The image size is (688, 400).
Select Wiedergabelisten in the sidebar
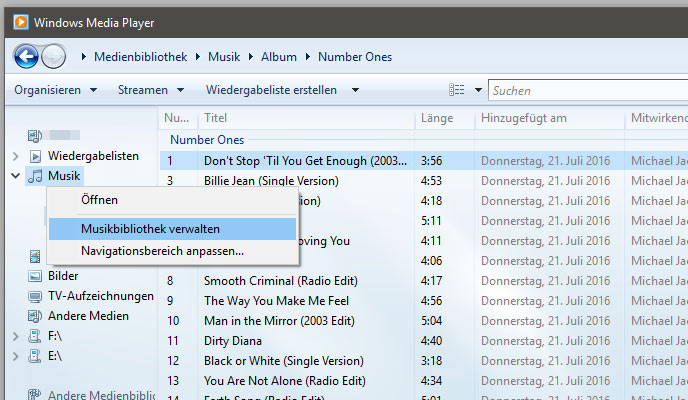pyautogui.click(x=93, y=156)
